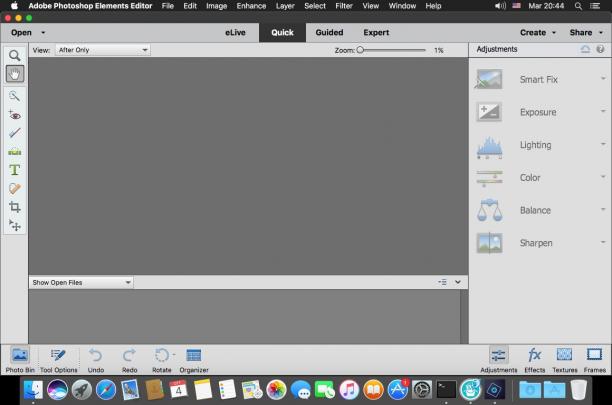The image size is (612, 405).
Task: Expand the Sharpen adjustment arrow
Action: point(603,242)
